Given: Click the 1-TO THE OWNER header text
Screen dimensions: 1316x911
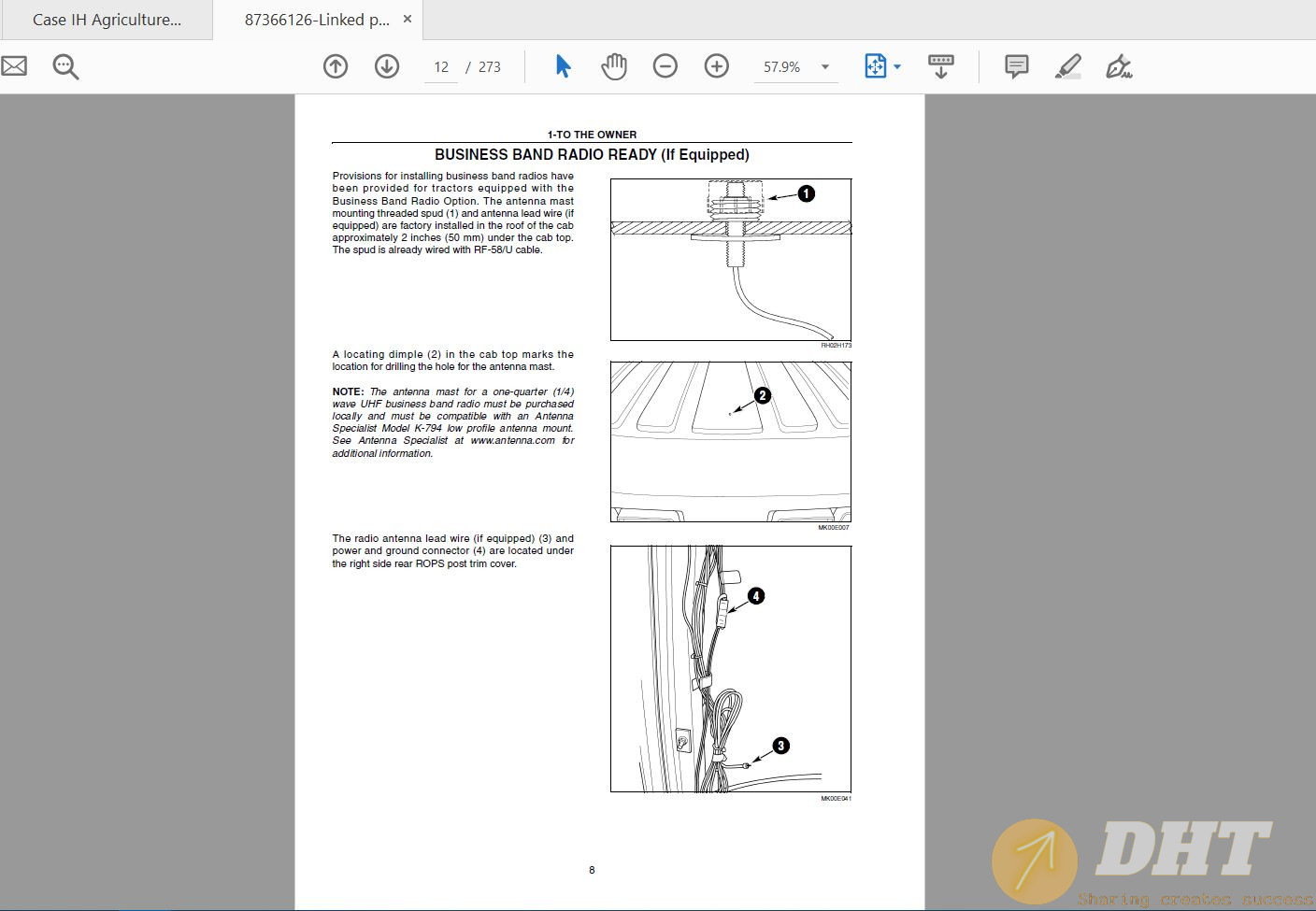Looking at the screenshot, I should [x=592, y=135].
